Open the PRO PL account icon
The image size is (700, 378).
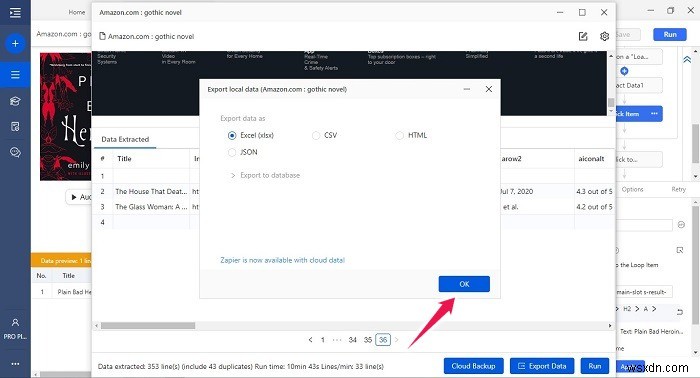tap(15, 329)
